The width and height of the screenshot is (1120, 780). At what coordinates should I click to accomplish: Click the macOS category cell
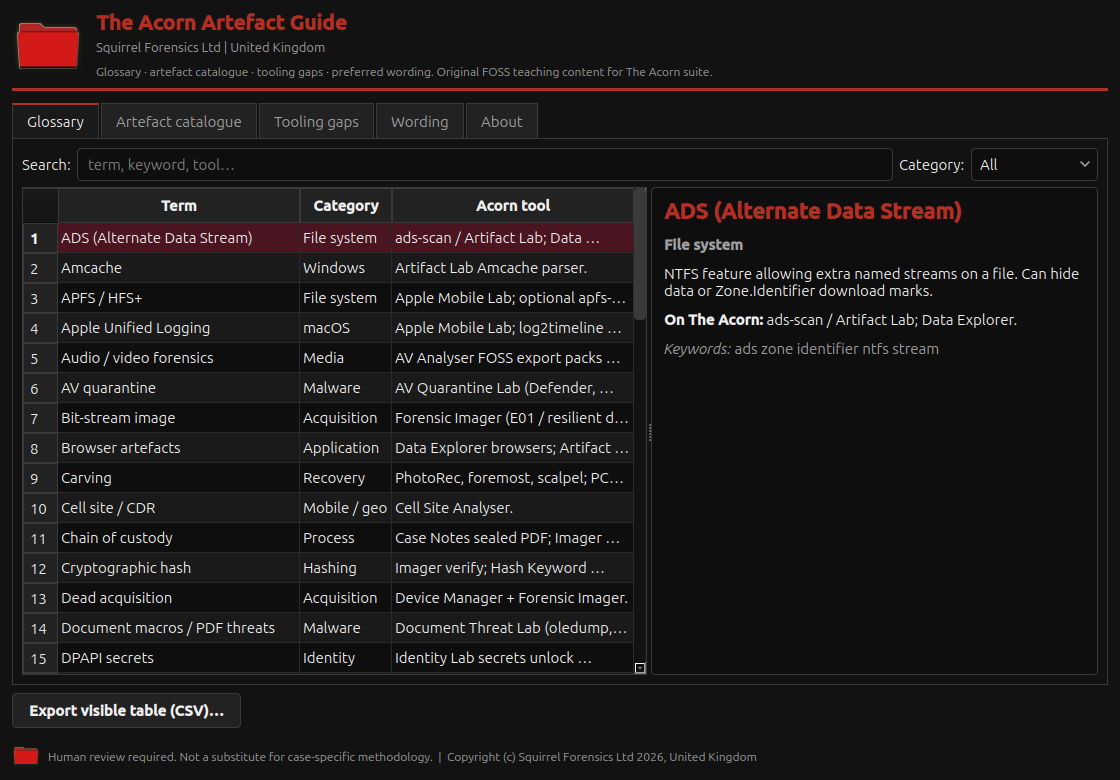(x=346, y=328)
